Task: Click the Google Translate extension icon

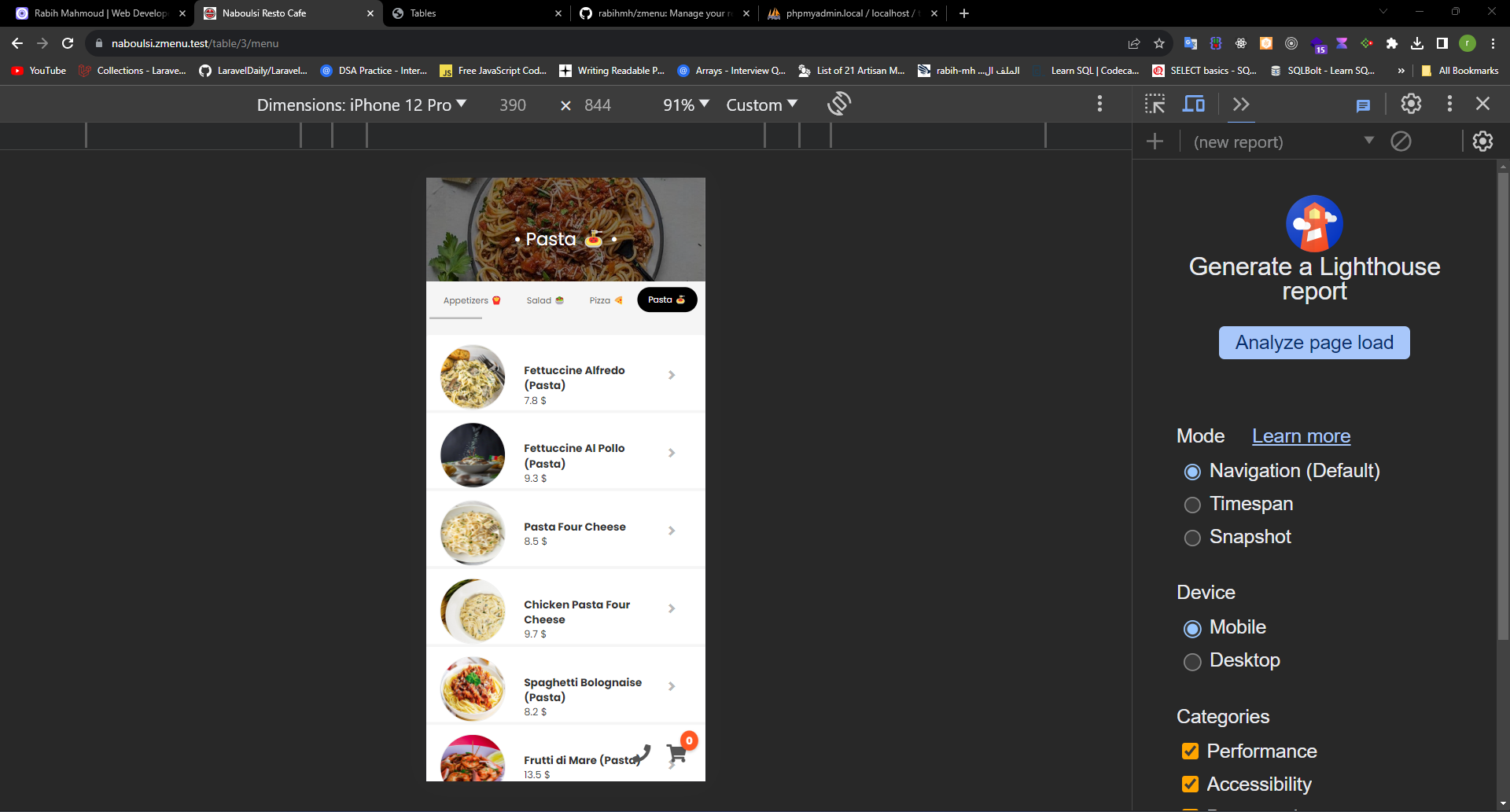Action: click(x=1191, y=43)
